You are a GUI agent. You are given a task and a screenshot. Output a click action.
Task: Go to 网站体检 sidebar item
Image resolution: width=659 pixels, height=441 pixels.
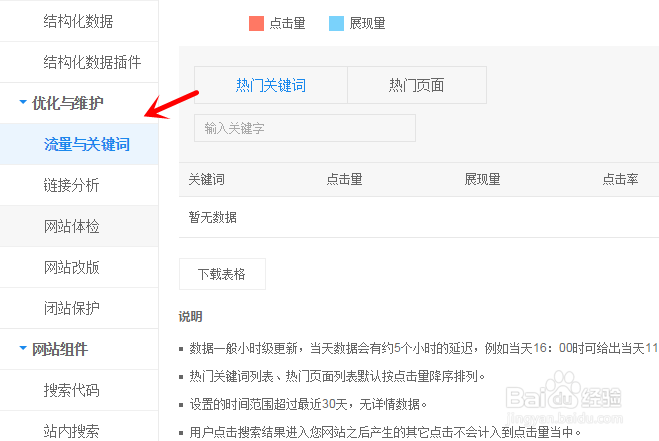pyautogui.click(x=79, y=226)
